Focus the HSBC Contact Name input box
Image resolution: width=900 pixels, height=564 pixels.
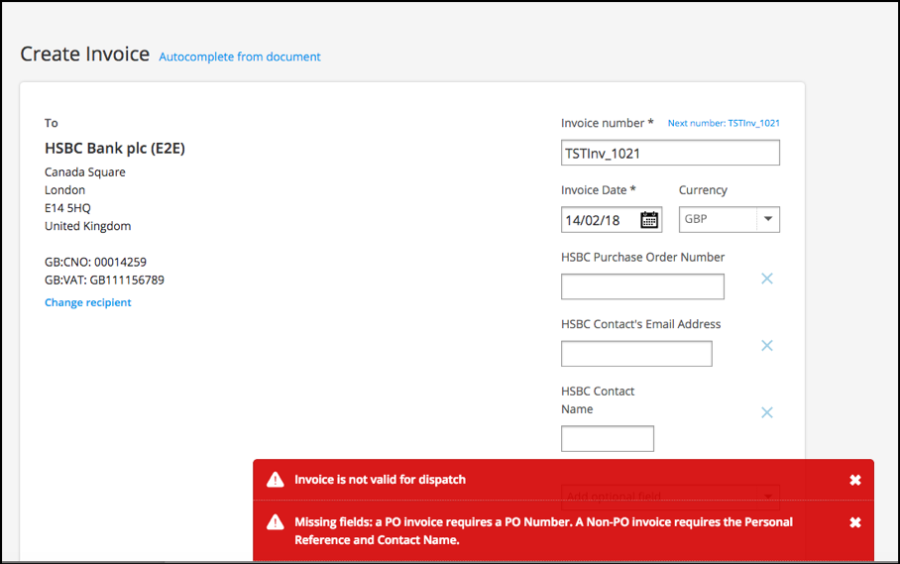pyautogui.click(x=607, y=438)
